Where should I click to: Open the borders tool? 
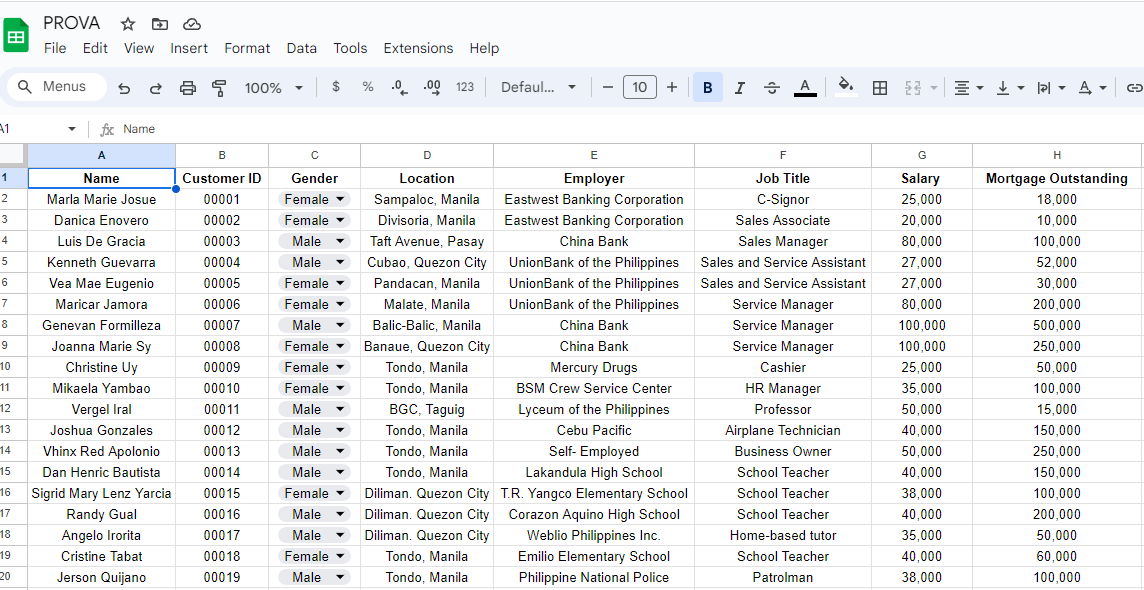[880, 88]
